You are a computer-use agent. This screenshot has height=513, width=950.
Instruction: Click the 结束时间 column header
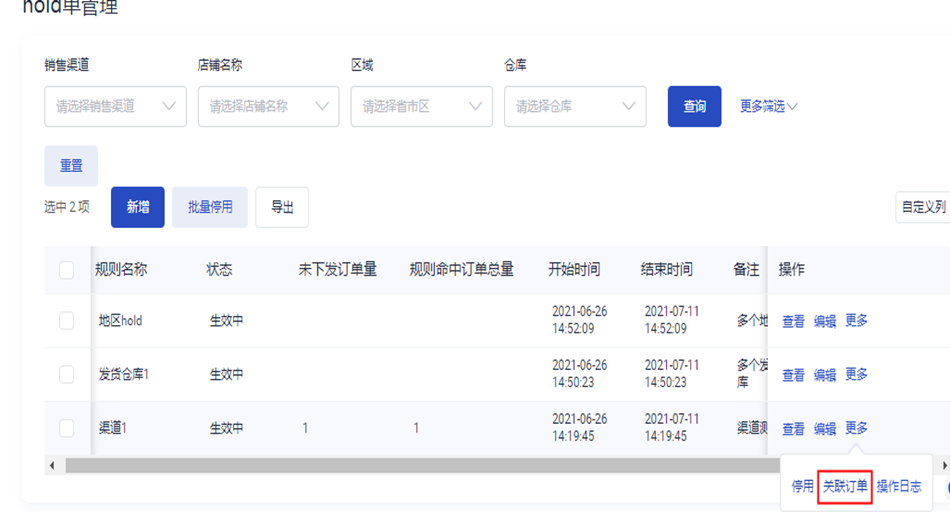pyautogui.click(x=666, y=270)
